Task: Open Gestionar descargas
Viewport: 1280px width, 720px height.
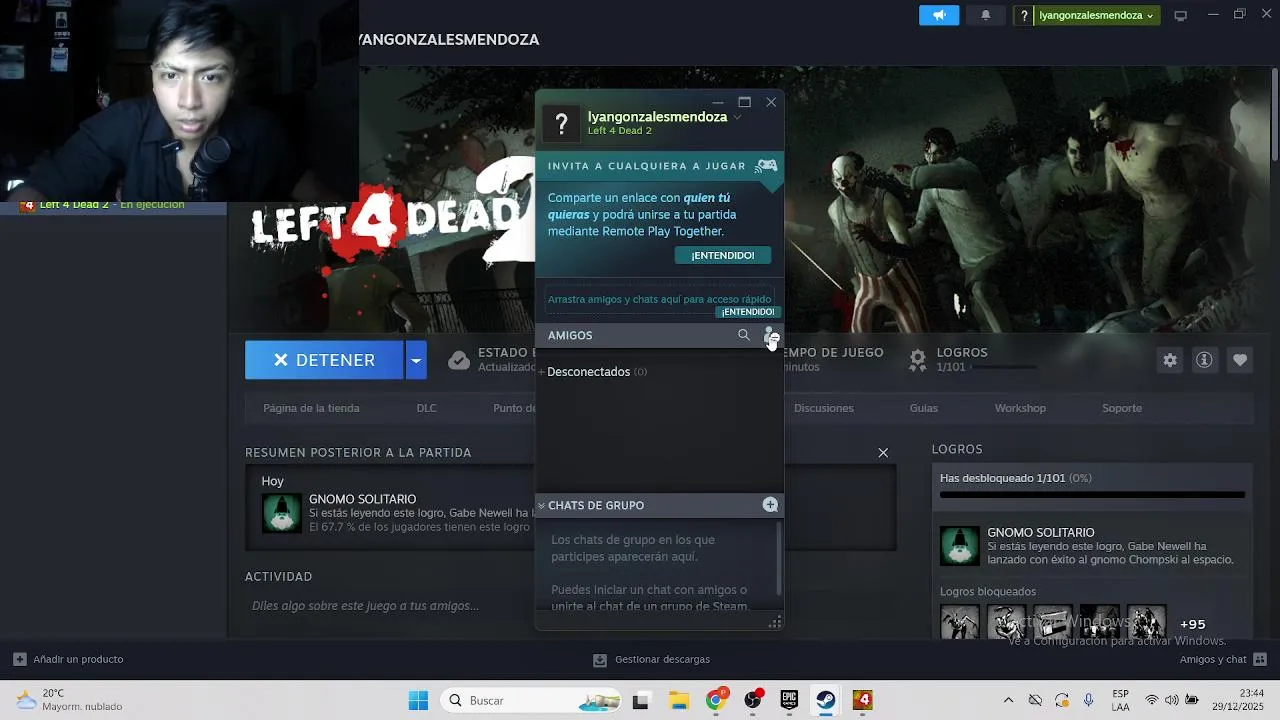Action: click(x=651, y=660)
